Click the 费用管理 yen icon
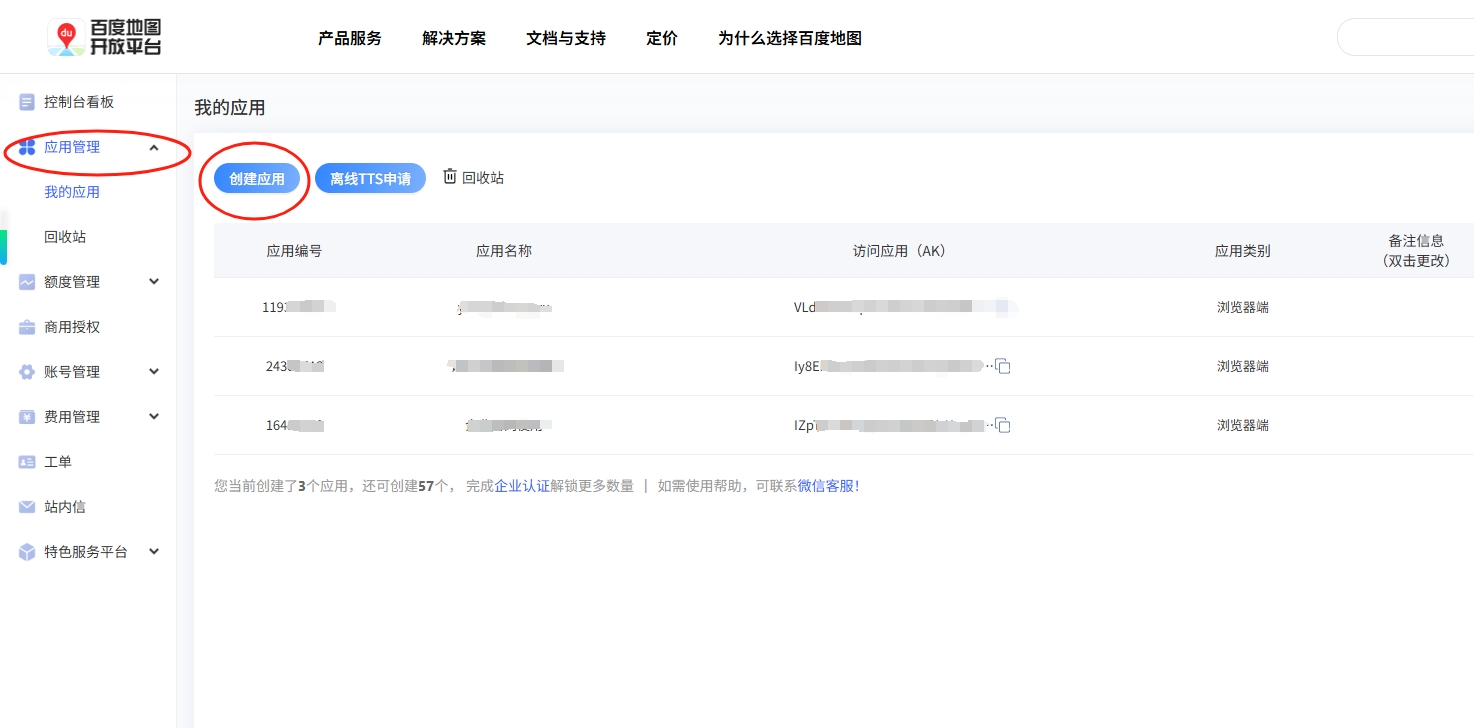The image size is (1474, 728). point(27,417)
